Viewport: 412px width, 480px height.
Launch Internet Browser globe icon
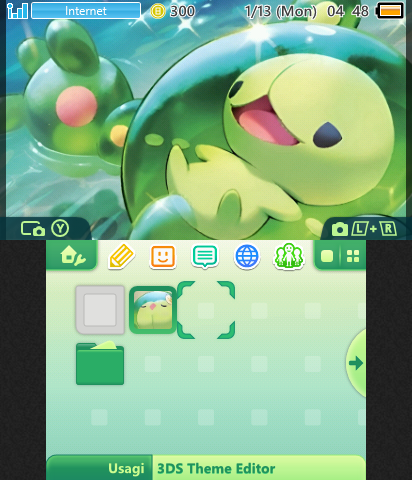(247, 256)
